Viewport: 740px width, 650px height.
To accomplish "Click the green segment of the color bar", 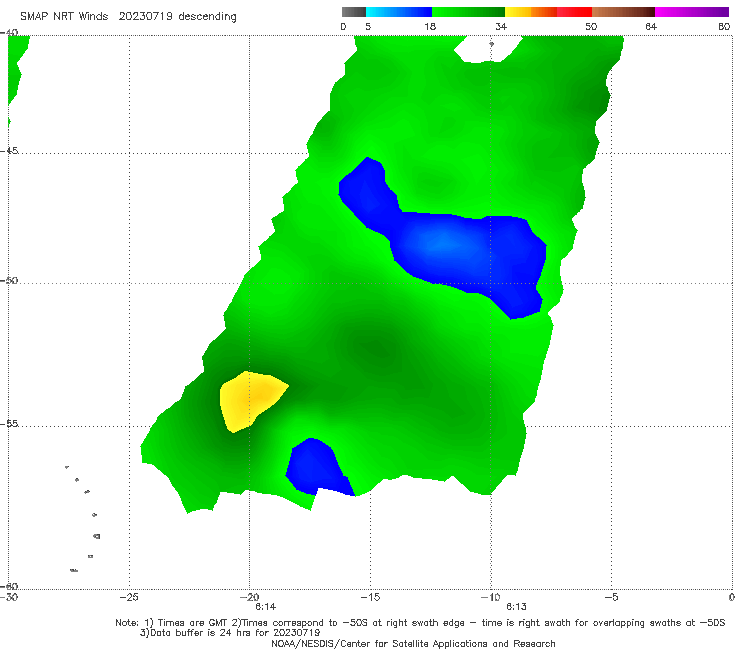I will point(468,12).
